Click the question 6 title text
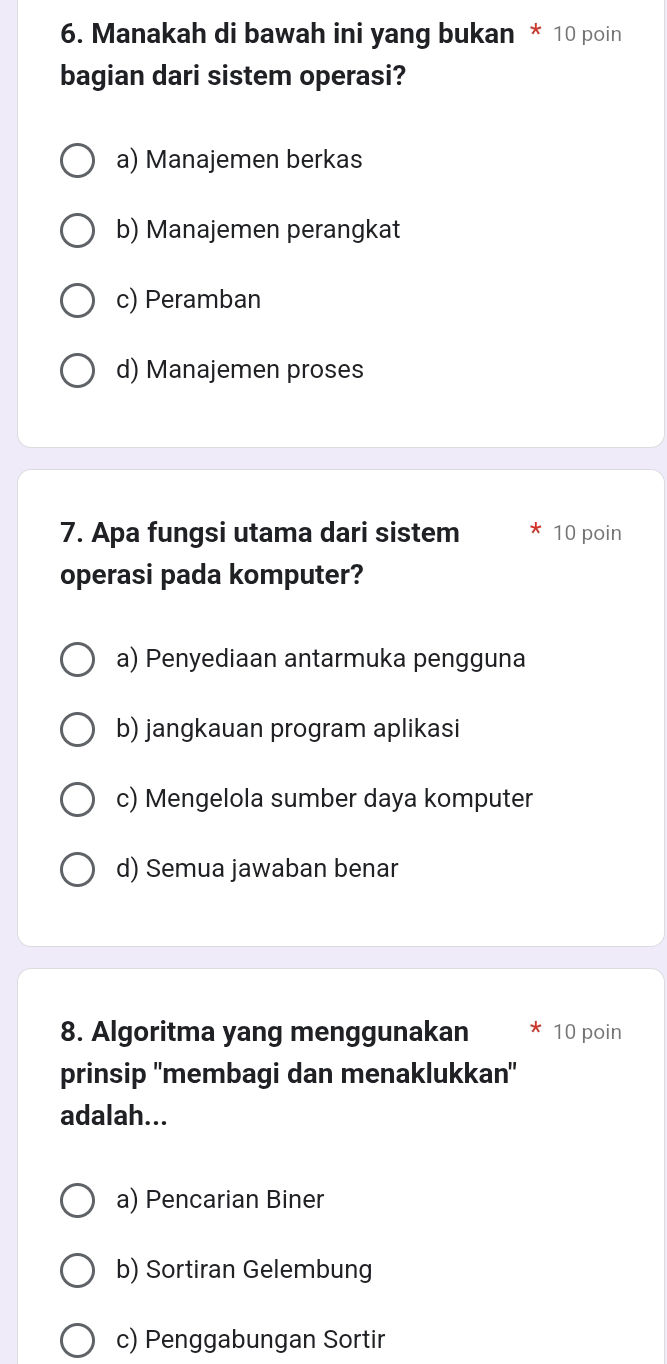Screen dimensions: 667x1364 (x=287, y=33)
